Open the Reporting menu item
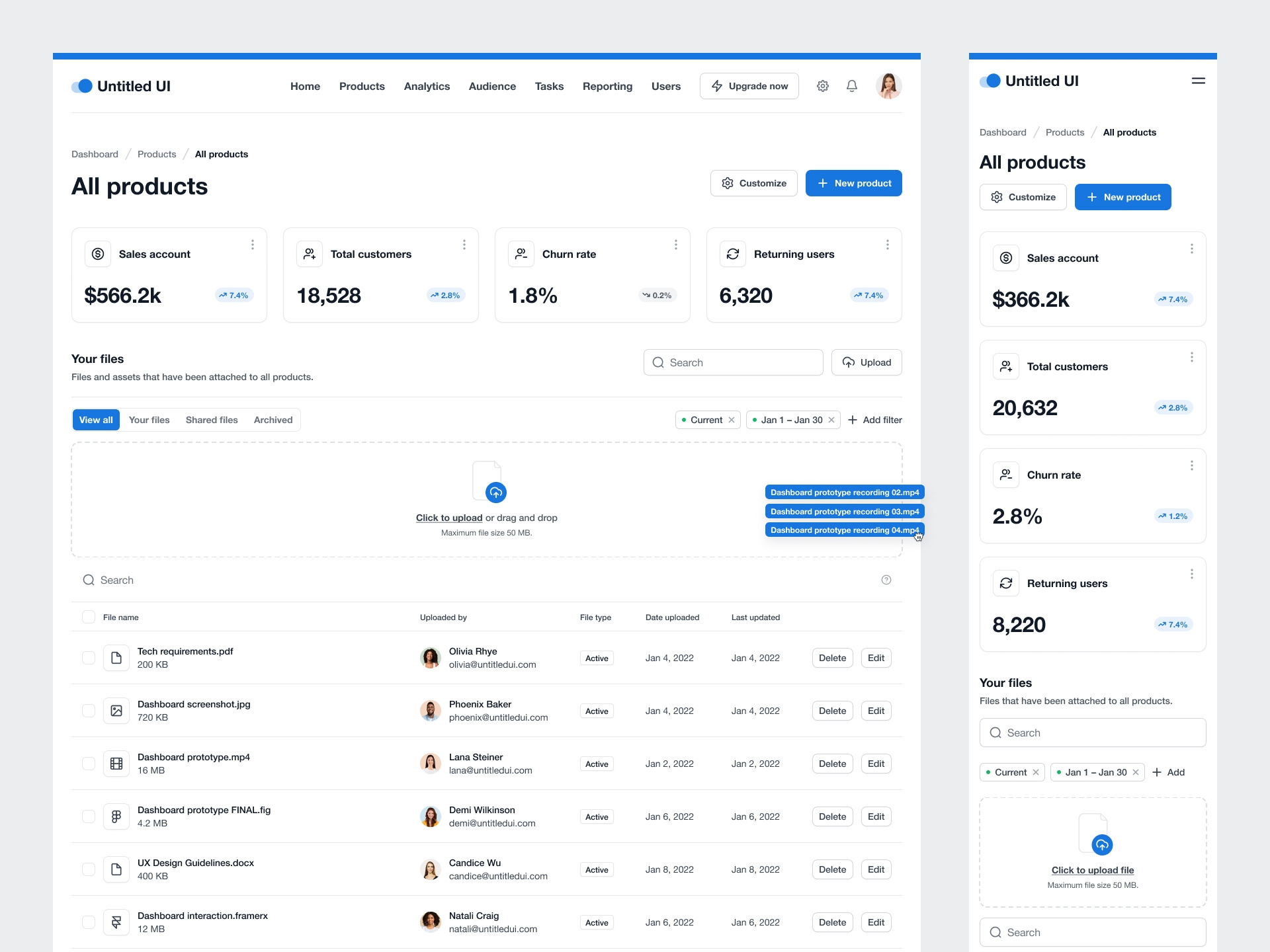 click(607, 86)
